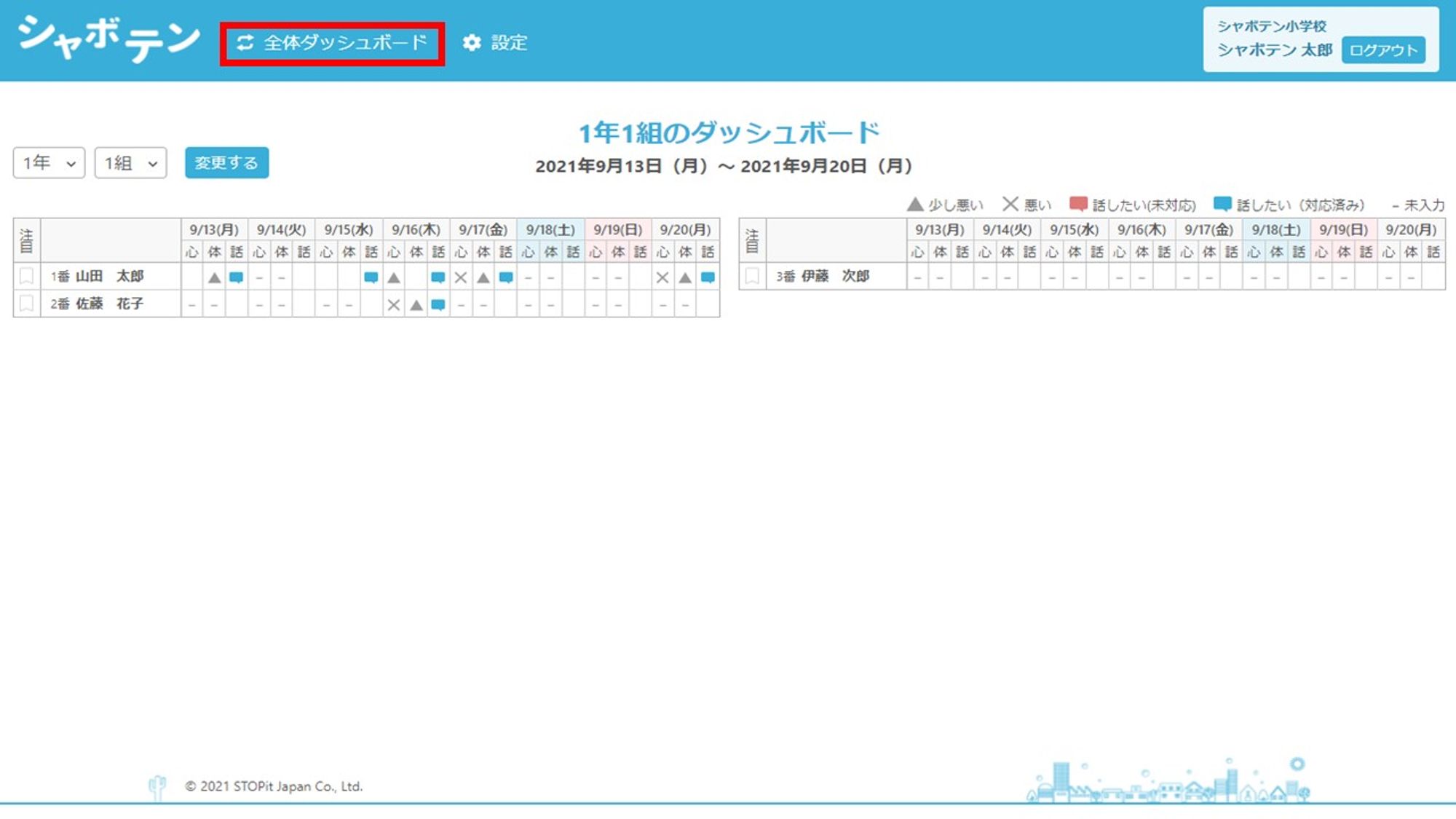Click the 2021年9月13日(月)~2021年9月20日(月) date range

click(724, 166)
